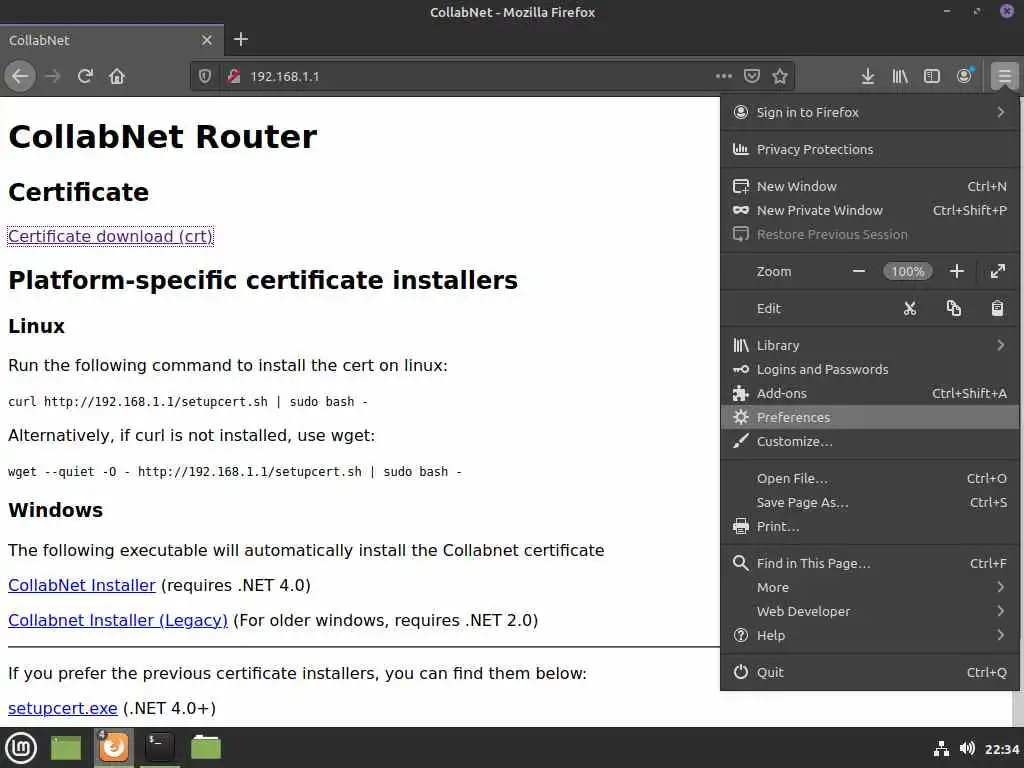
Task: Reload the current page
Action: (x=85, y=76)
